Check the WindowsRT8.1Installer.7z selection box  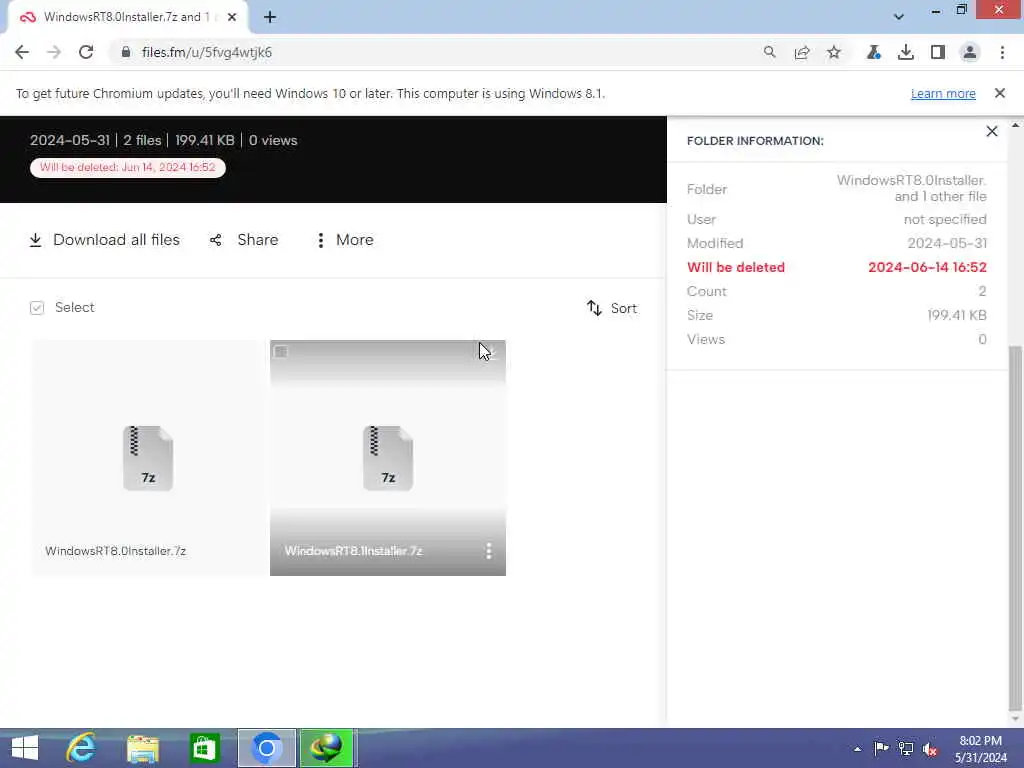(x=281, y=351)
